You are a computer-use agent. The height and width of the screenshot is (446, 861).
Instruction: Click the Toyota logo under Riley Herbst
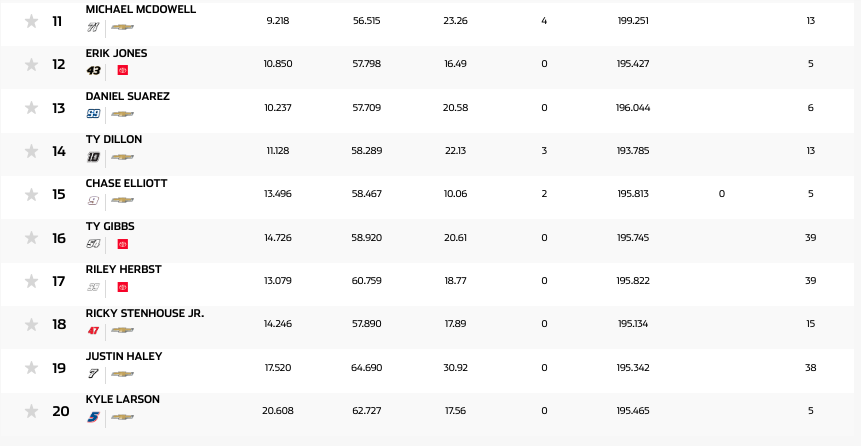pyautogui.click(x=123, y=287)
